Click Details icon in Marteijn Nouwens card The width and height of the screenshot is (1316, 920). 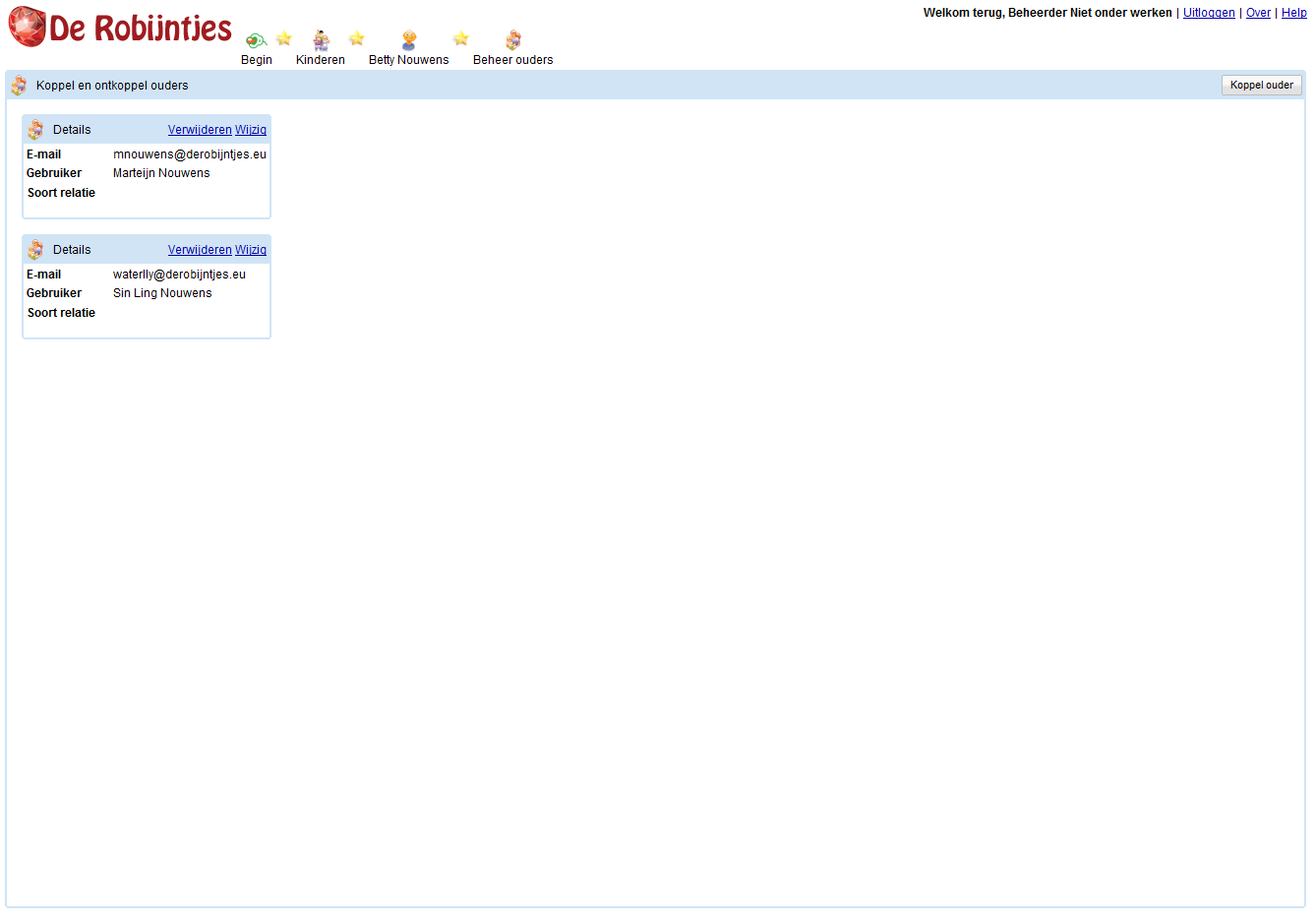35,130
